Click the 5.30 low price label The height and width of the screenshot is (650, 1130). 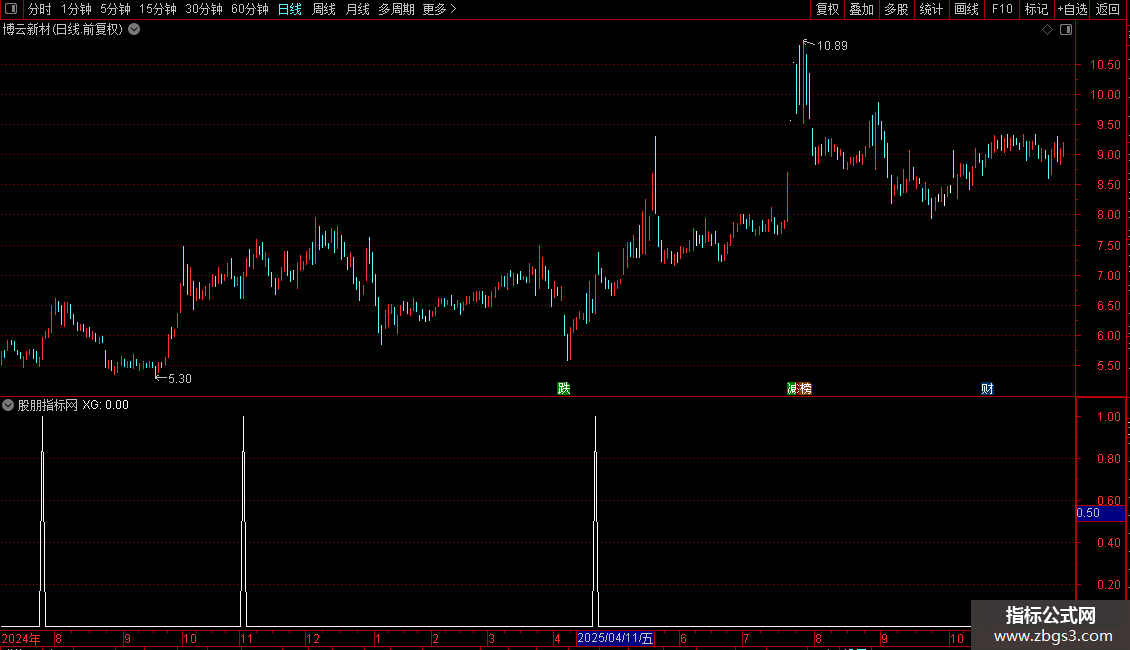[x=179, y=378]
